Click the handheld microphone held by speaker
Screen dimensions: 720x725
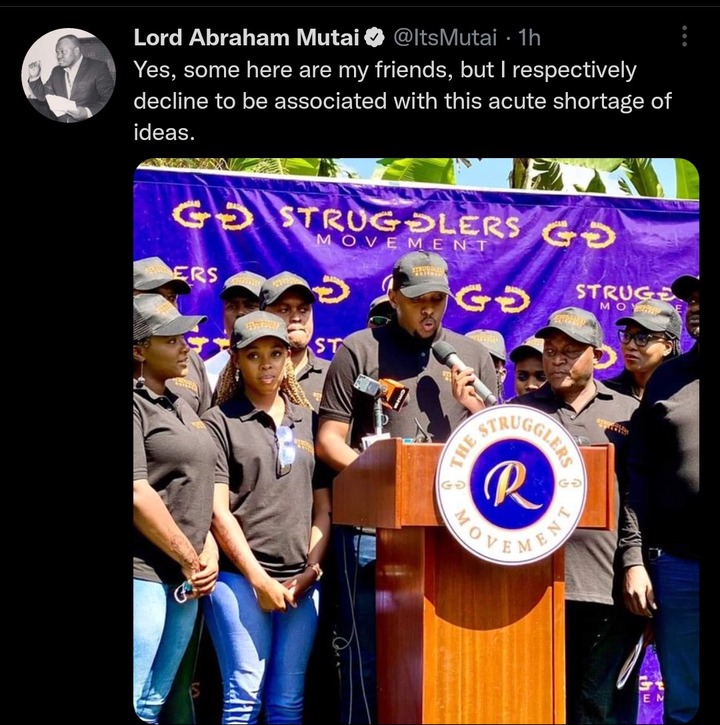(x=462, y=370)
